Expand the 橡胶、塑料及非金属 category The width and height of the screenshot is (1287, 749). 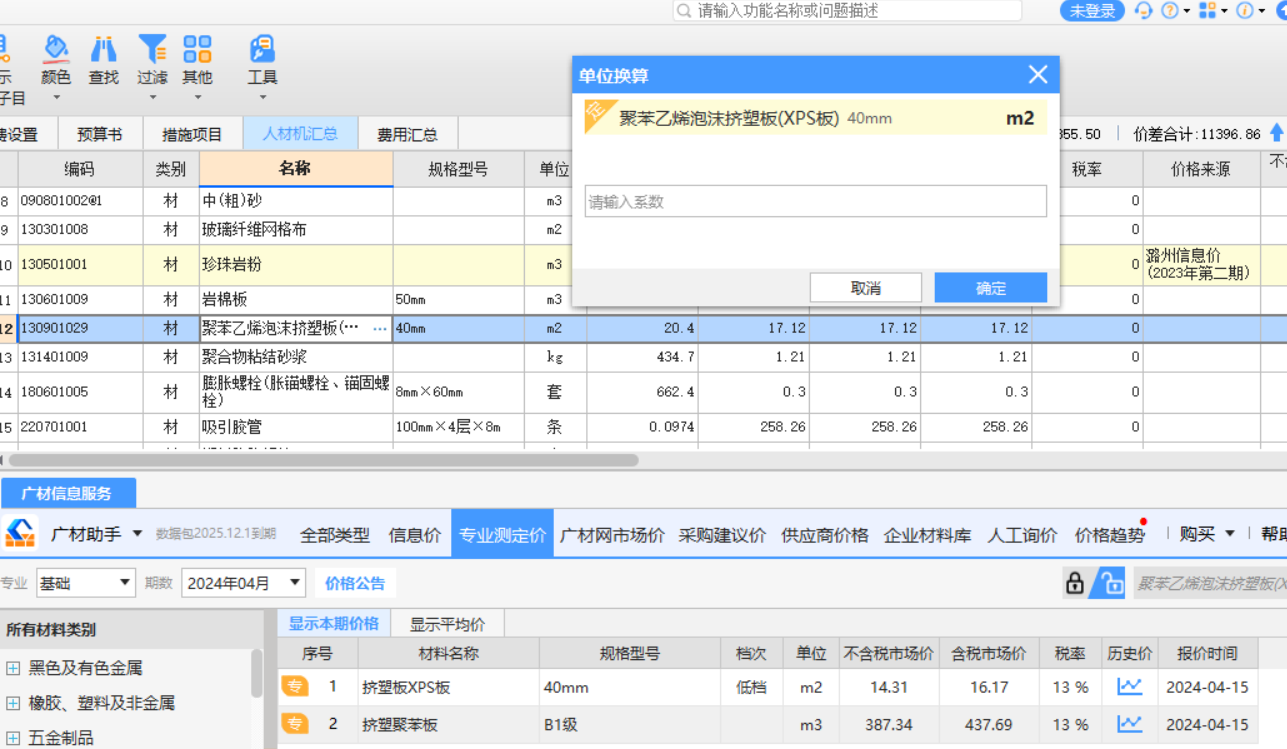click(x=13, y=703)
